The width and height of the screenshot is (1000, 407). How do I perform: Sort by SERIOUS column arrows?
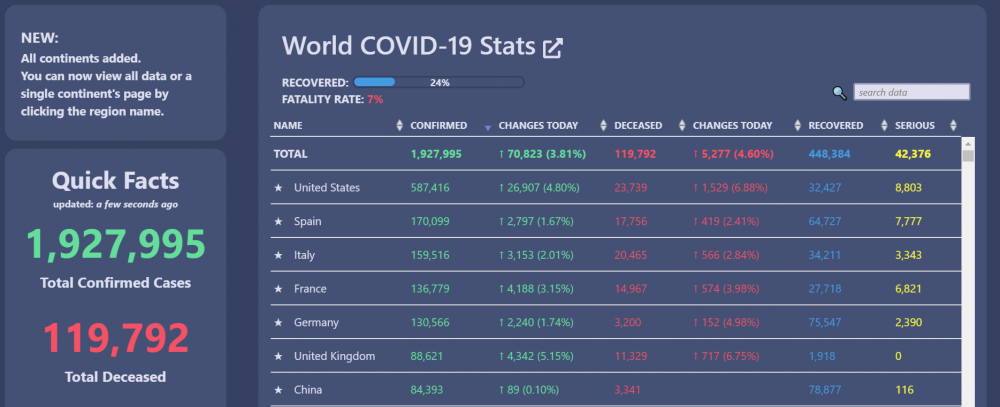953,126
